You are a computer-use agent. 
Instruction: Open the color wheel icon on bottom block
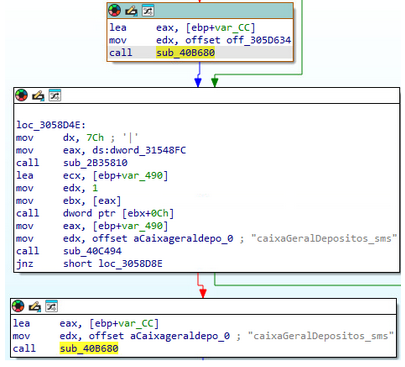click(18, 306)
